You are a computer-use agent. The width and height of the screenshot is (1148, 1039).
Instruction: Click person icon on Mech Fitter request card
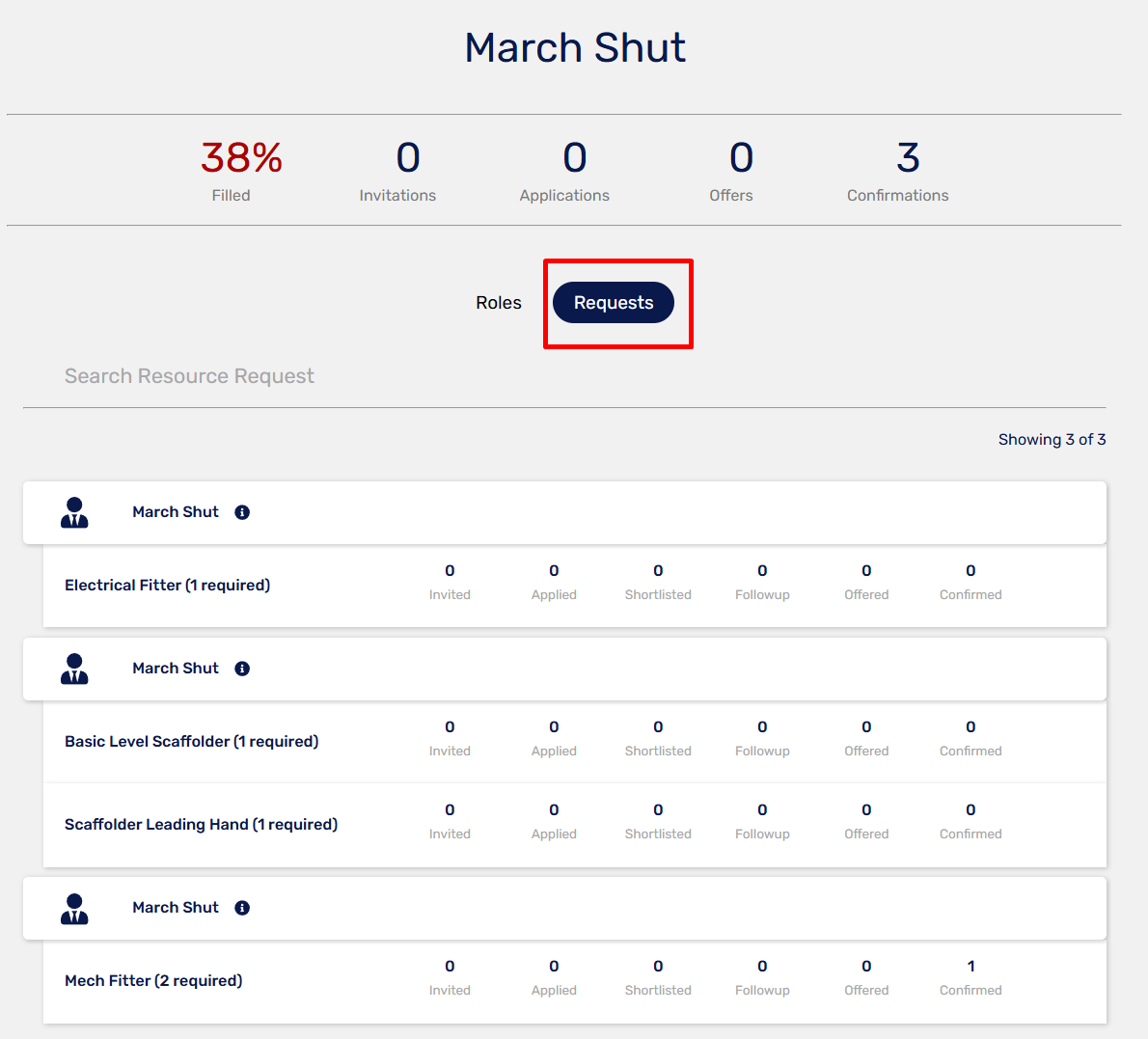click(74, 908)
